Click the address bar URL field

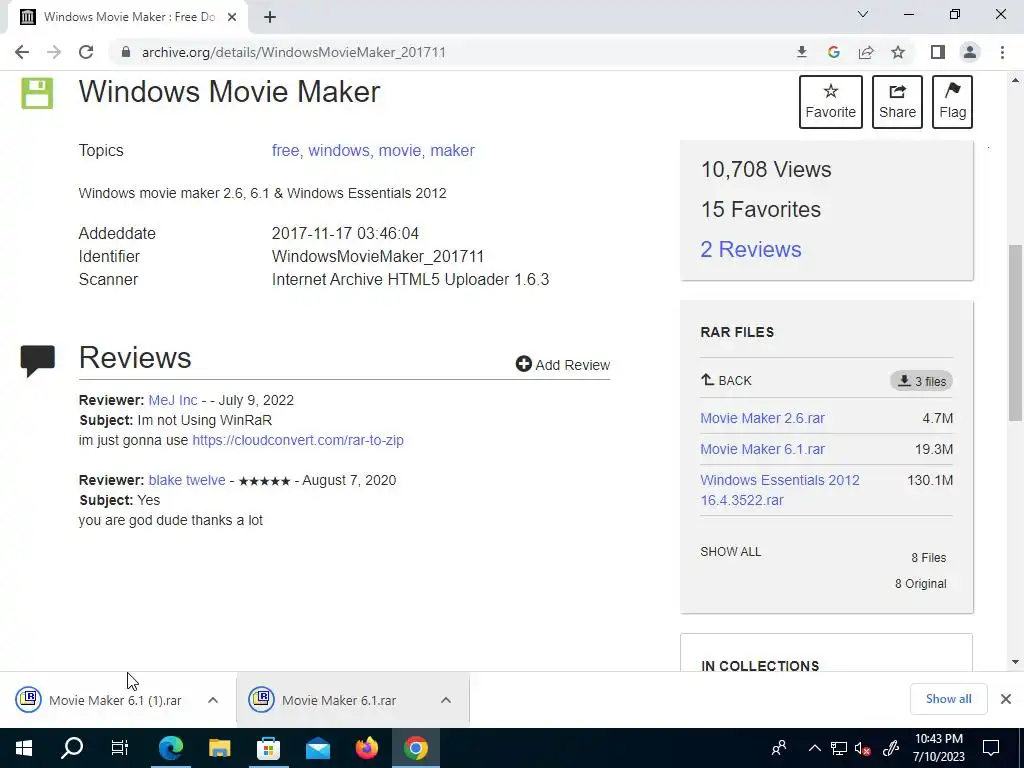[451, 52]
